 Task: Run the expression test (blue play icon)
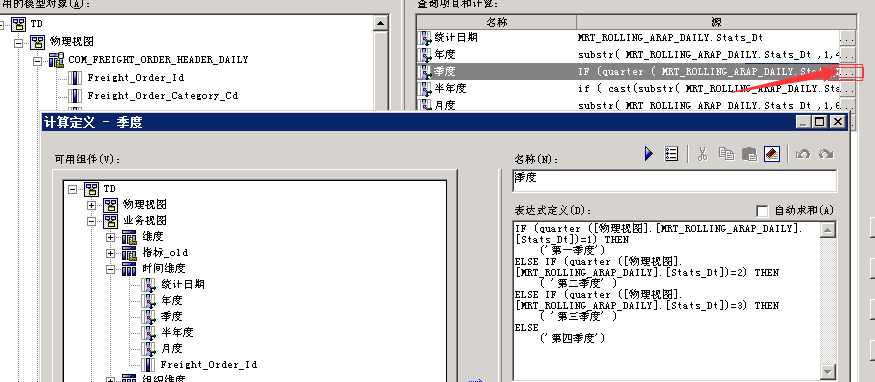pos(648,154)
